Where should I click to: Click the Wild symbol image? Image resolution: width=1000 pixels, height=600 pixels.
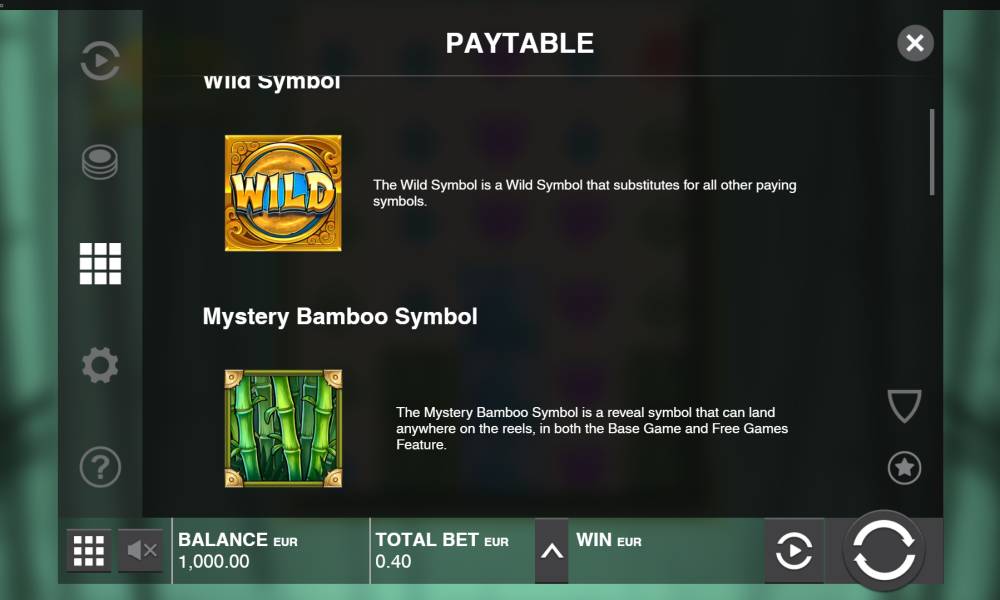283,193
